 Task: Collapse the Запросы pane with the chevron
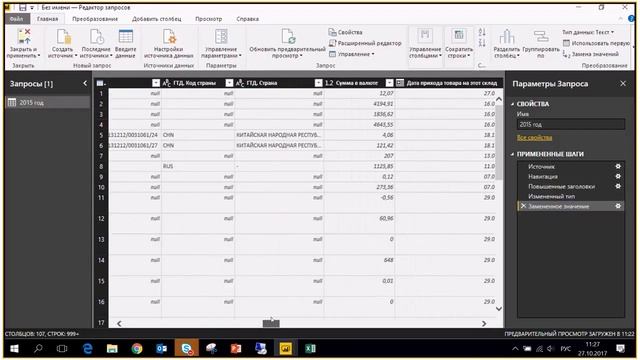point(85,83)
